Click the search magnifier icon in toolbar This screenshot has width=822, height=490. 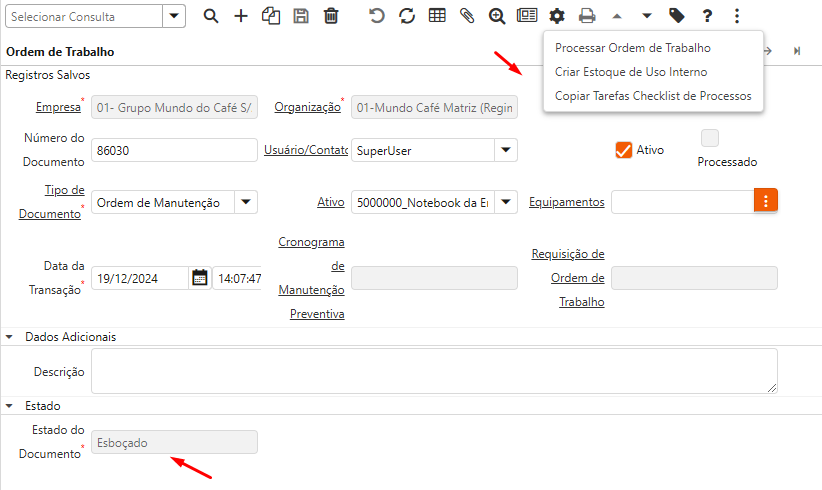point(210,16)
